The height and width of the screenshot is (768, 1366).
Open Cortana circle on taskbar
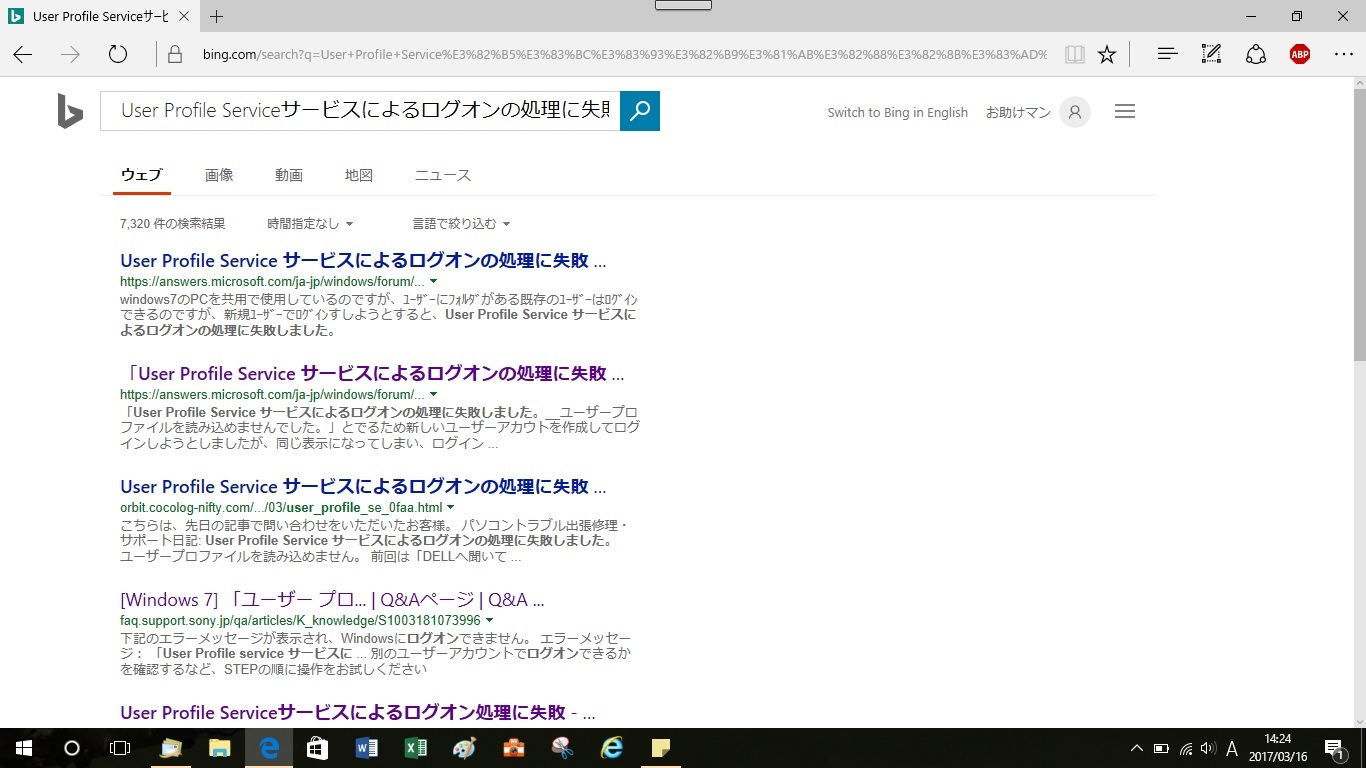(x=72, y=748)
